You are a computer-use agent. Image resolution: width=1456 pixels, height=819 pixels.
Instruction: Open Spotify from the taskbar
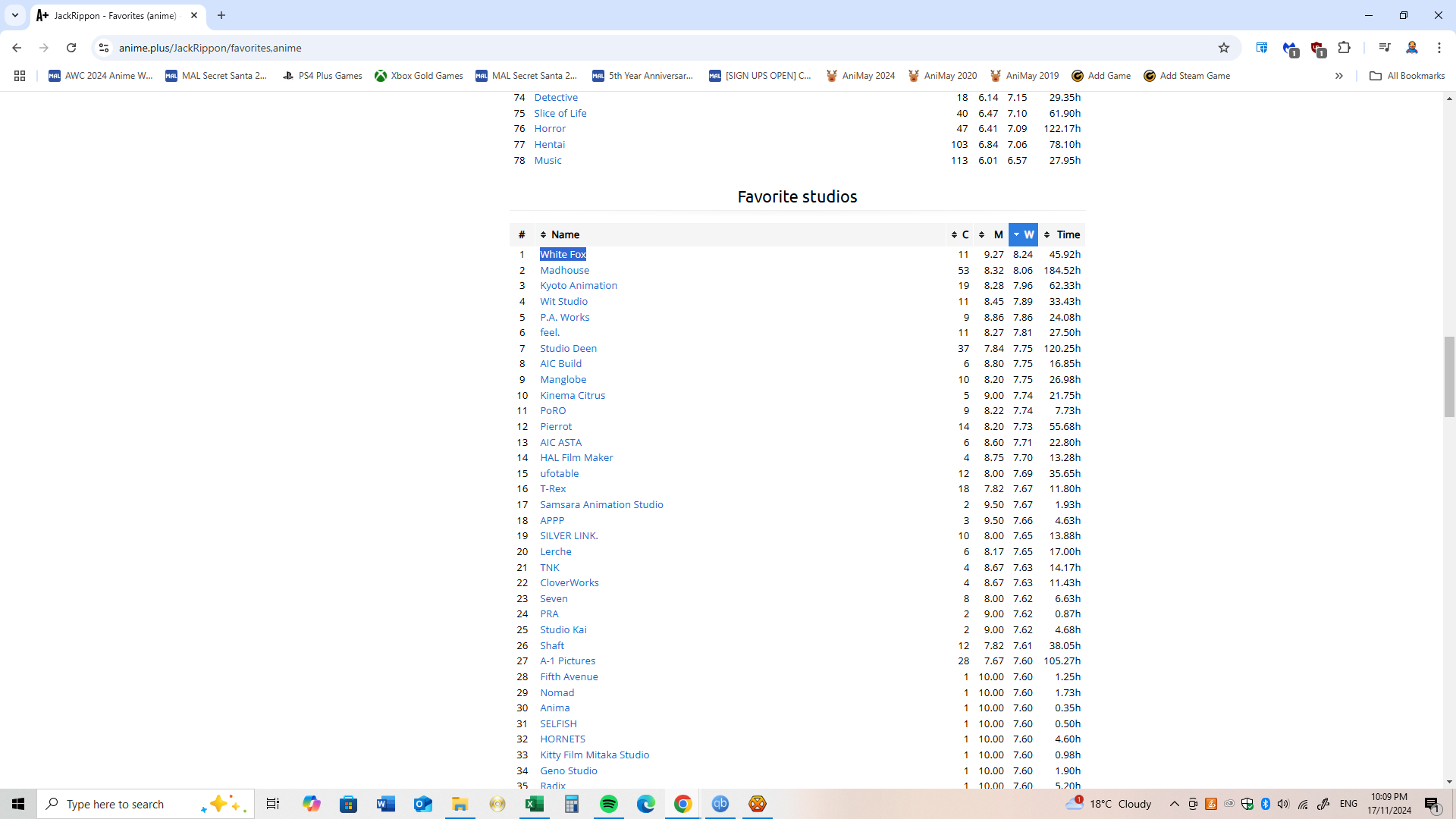[x=608, y=804]
